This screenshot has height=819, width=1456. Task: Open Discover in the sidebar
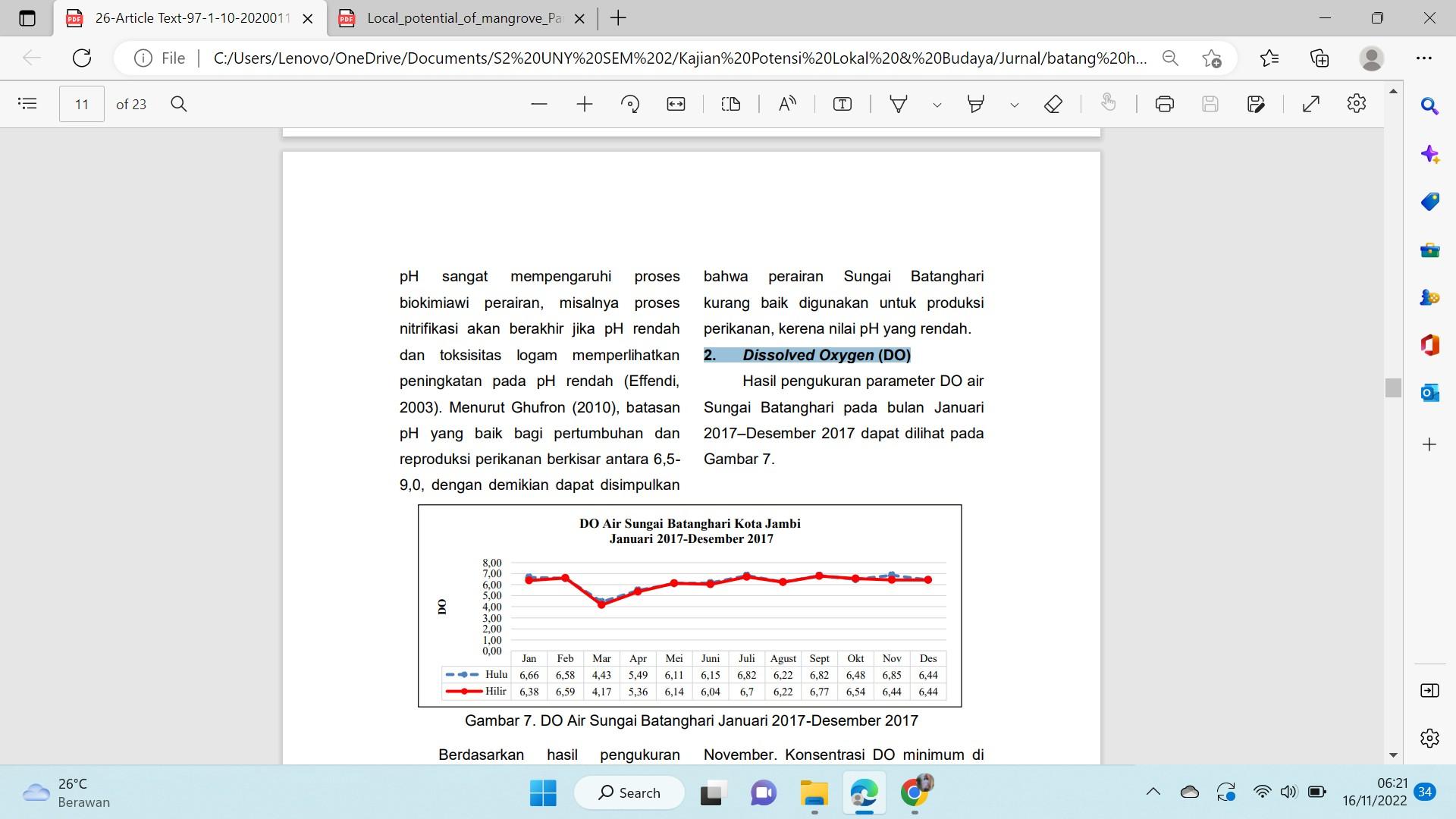pyautogui.click(x=1429, y=154)
